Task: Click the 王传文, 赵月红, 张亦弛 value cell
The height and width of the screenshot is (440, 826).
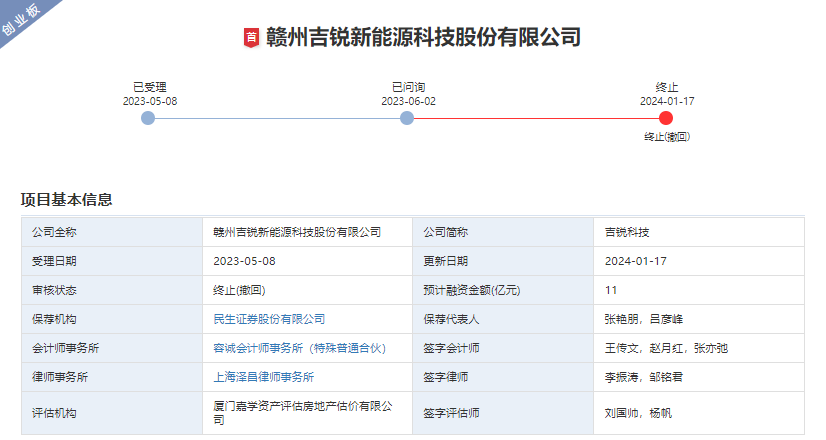Action: [699, 348]
